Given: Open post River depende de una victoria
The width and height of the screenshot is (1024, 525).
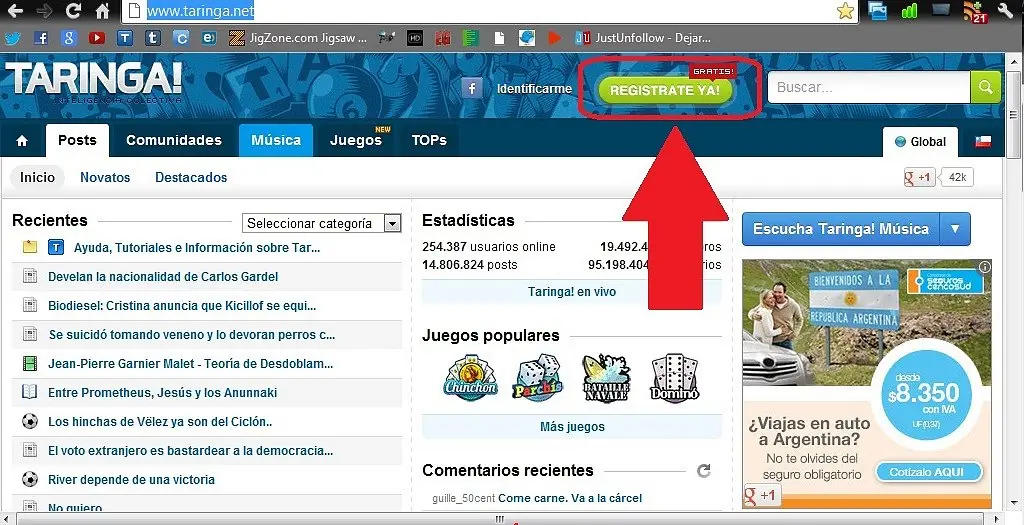Looking at the screenshot, I should 131,479.
